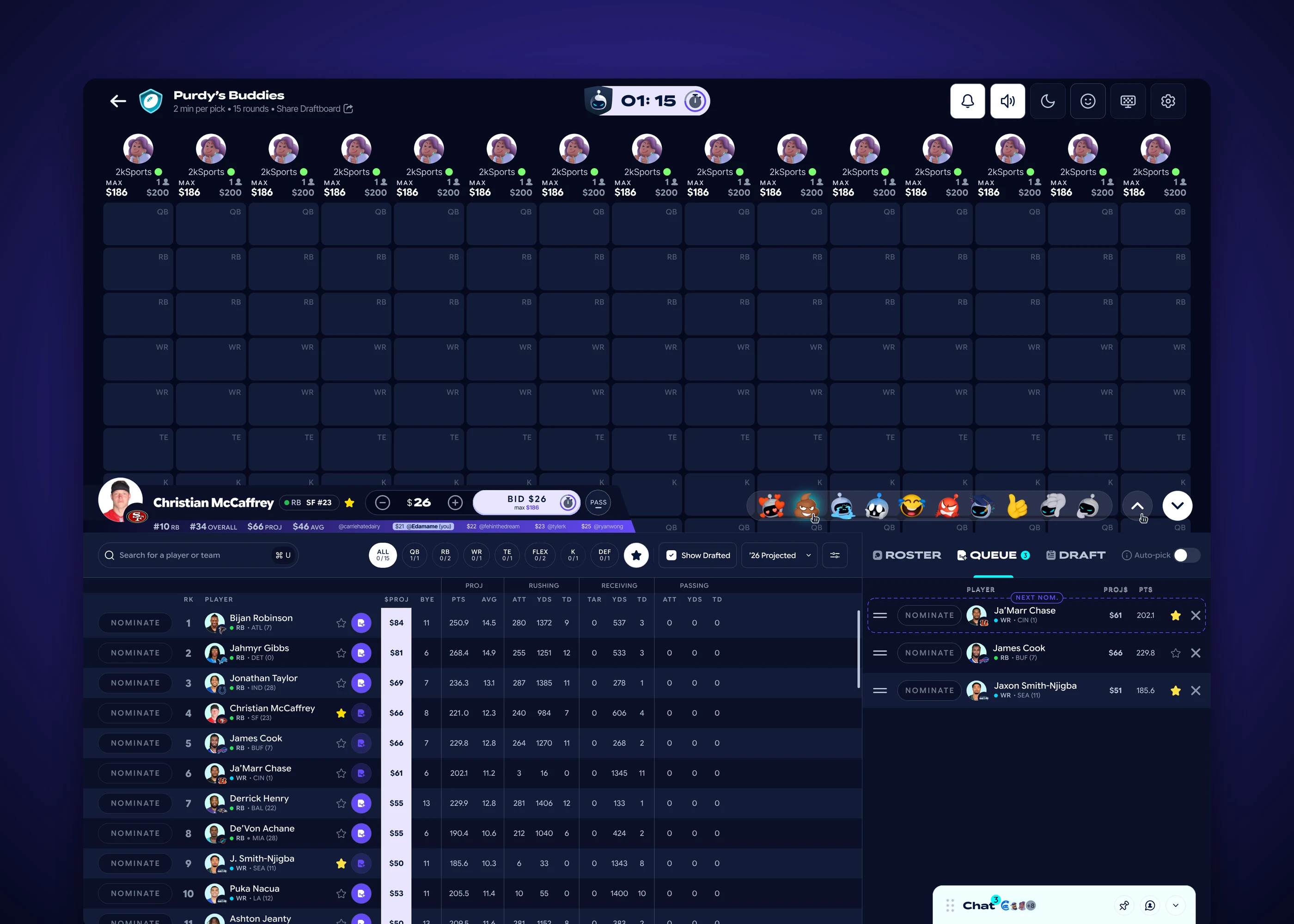This screenshot has height=924, width=1294.
Task: Filter players by QB position
Action: (x=415, y=555)
